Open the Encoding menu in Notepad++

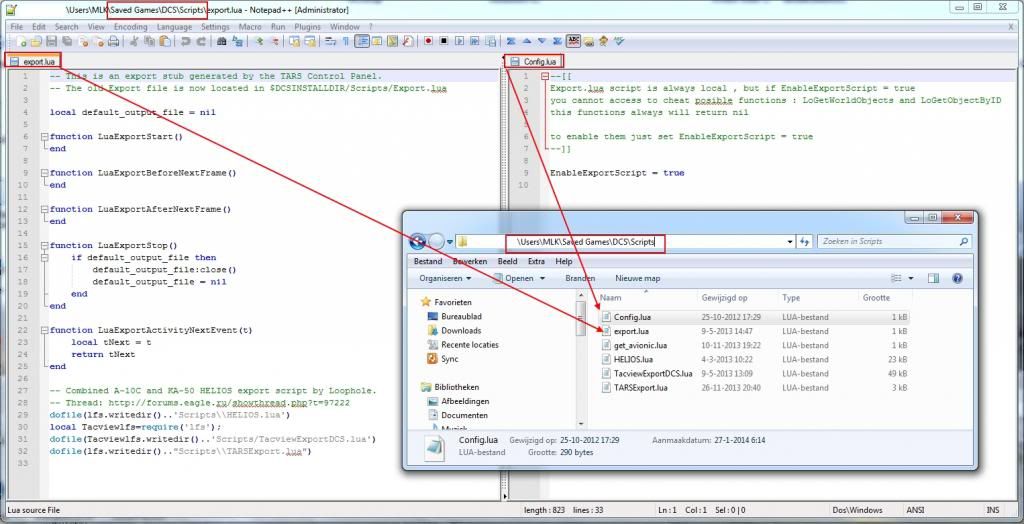(x=131, y=27)
